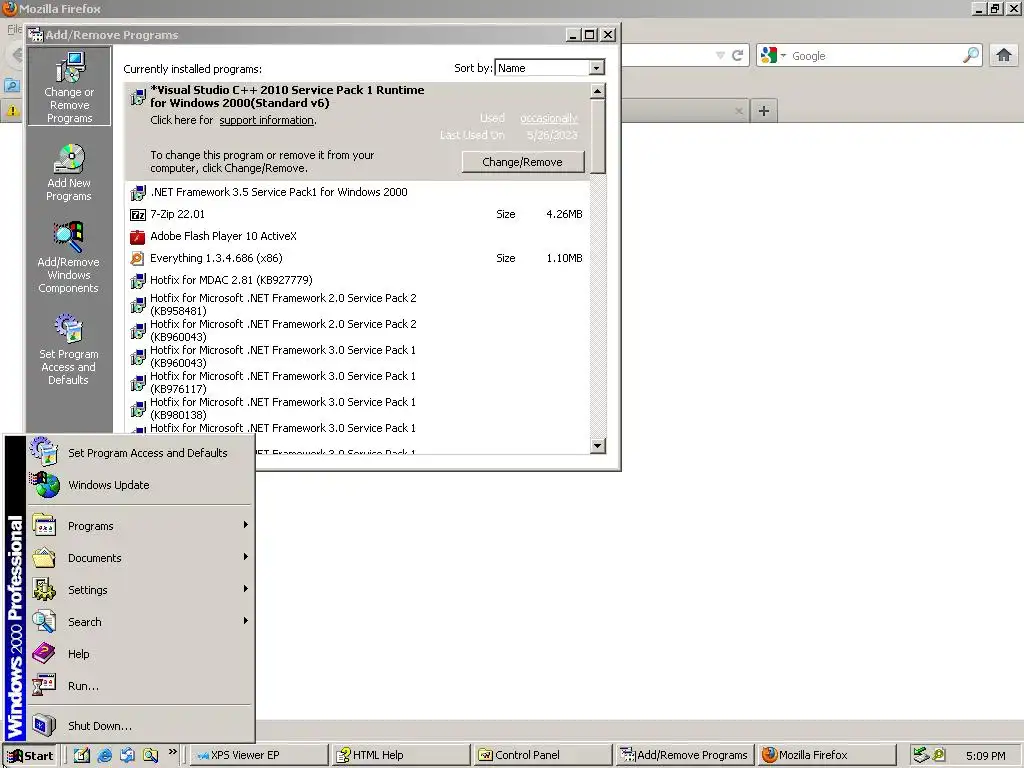Image resolution: width=1024 pixels, height=768 pixels.
Task: Switch to Control Panel taskbar button
Action: (x=543, y=756)
